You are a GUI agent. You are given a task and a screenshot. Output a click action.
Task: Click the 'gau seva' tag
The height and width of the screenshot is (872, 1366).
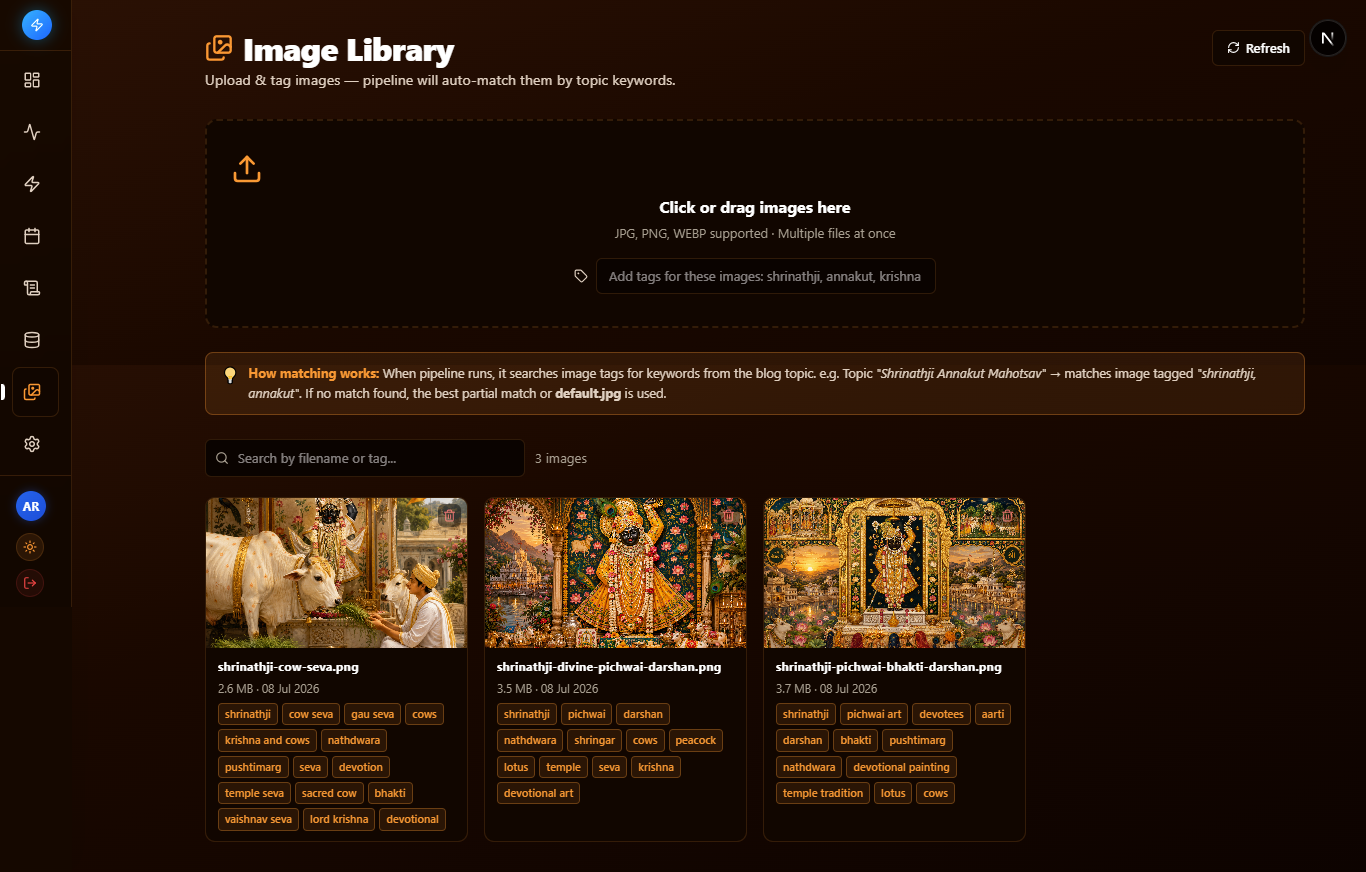[373, 714]
